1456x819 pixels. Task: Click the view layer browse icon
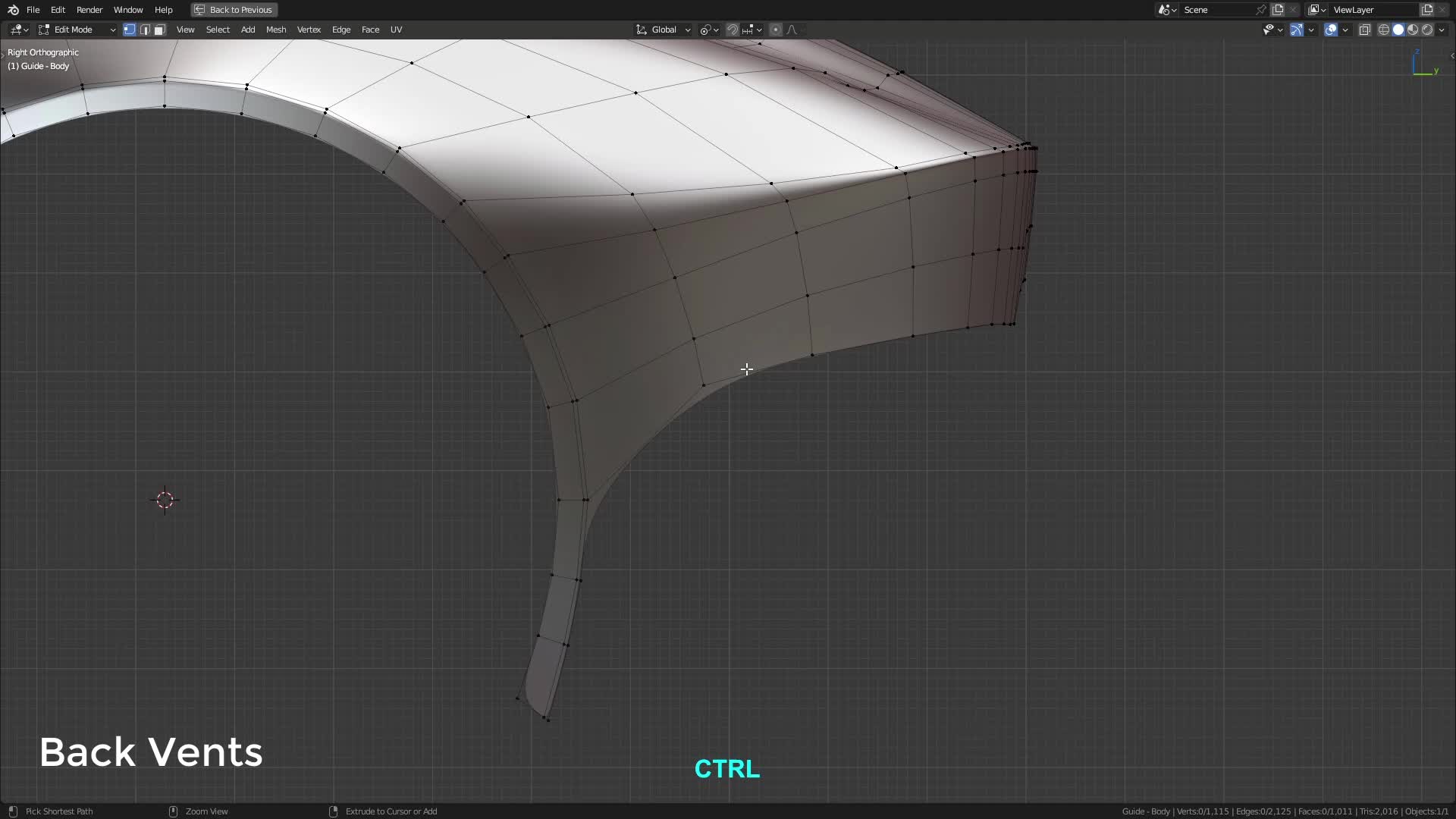(x=1316, y=10)
